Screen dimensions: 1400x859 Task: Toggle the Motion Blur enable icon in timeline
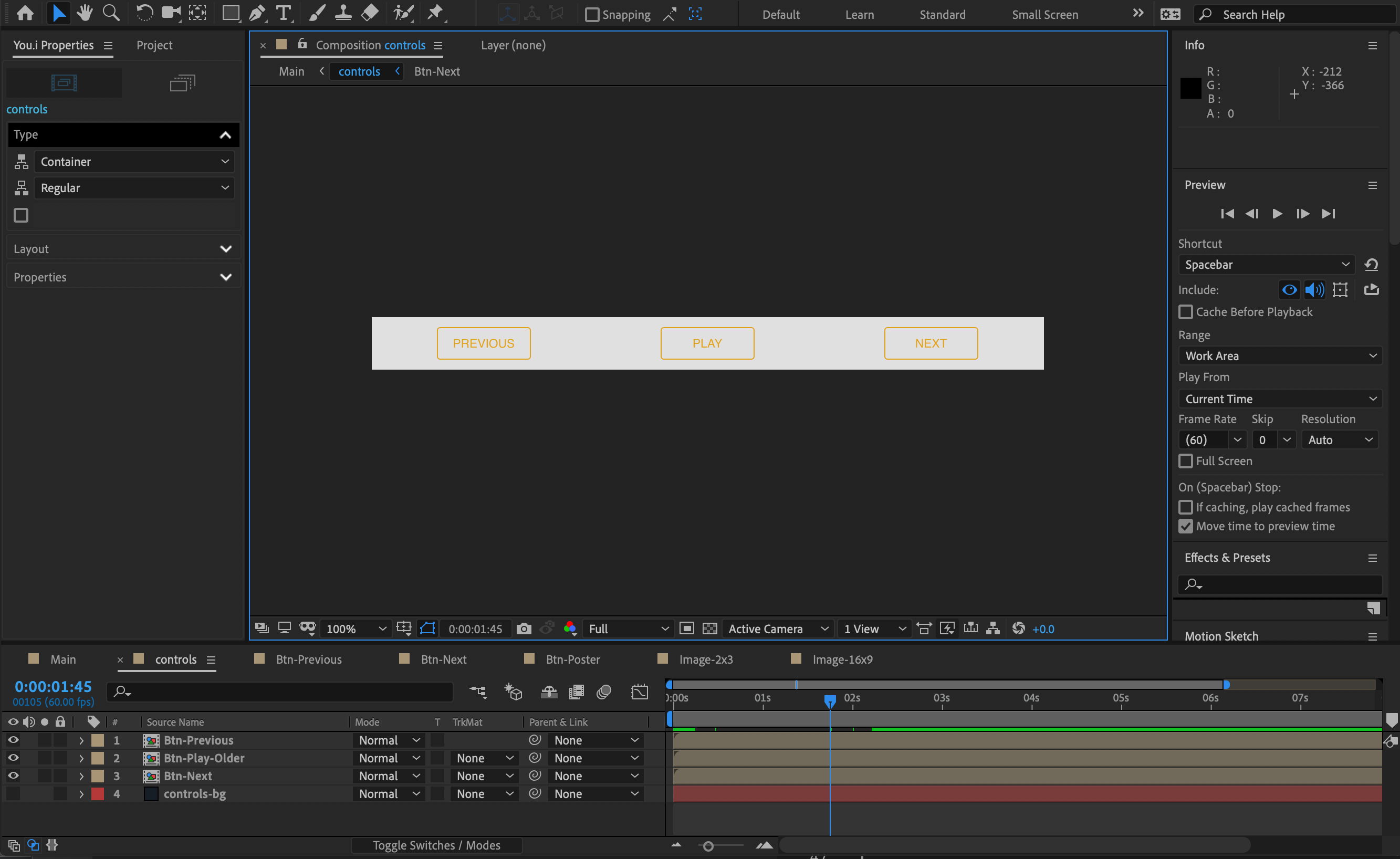(x=604, y=692)
